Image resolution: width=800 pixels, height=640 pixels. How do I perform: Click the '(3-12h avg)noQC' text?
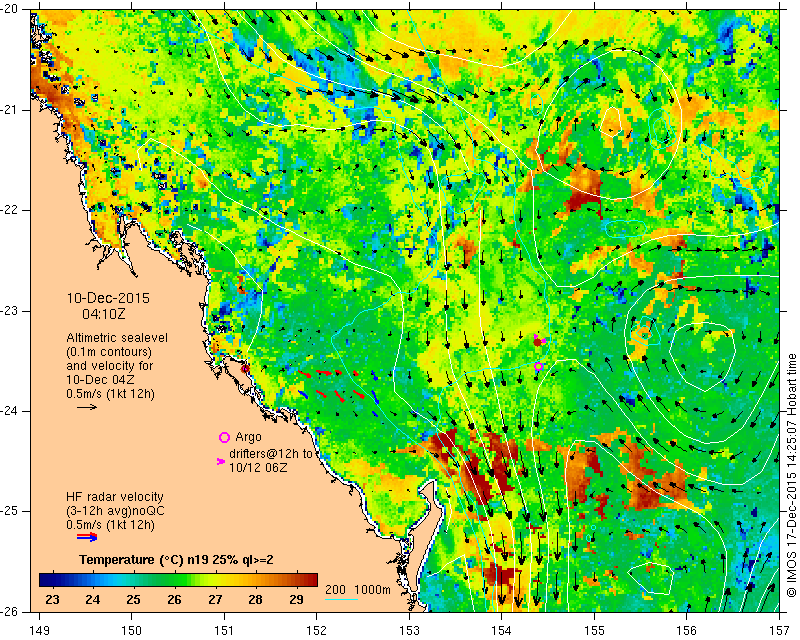click(x=115, y=511)
